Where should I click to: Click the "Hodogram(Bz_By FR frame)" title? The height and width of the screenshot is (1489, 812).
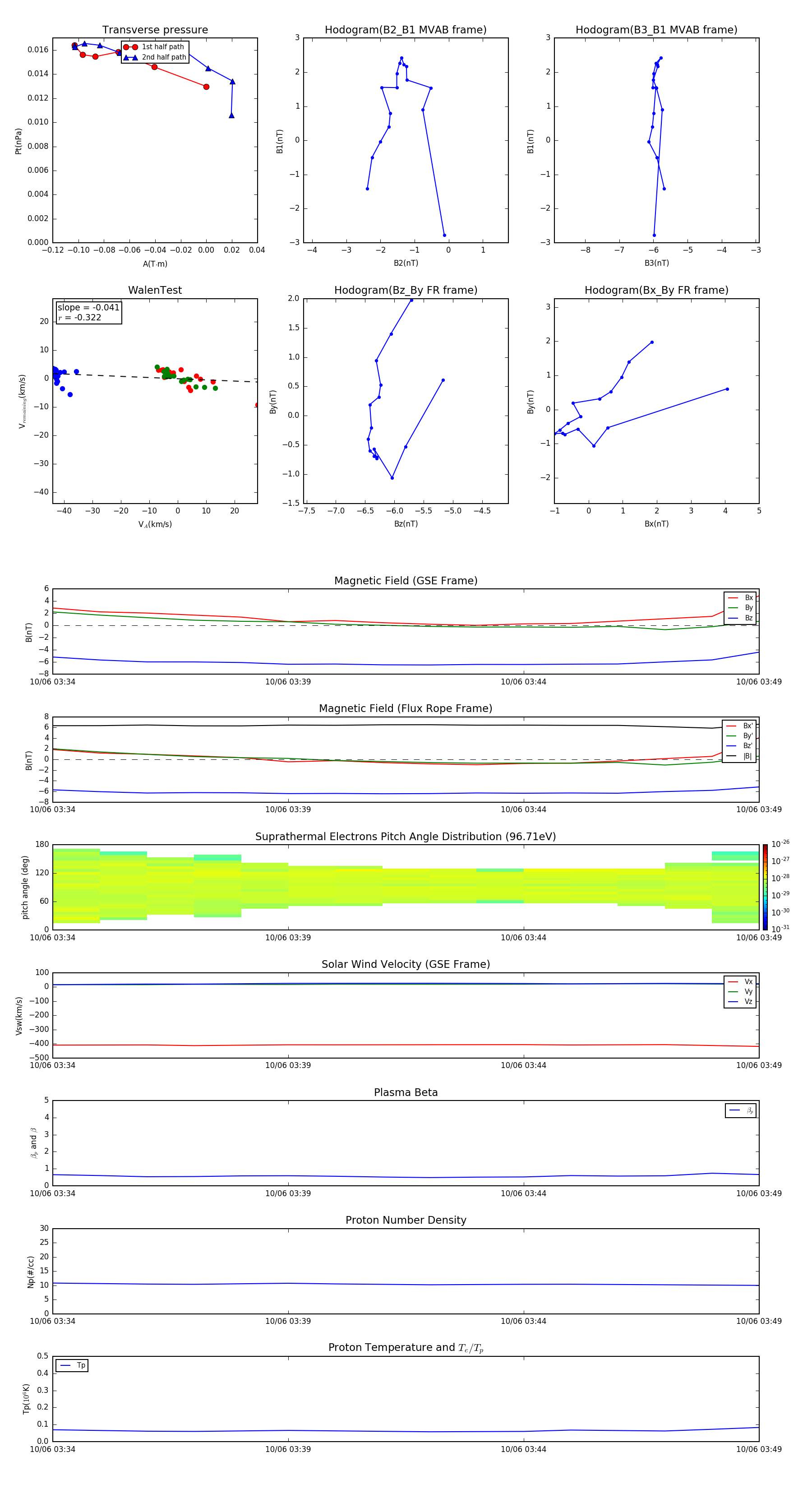pos(406,290)
